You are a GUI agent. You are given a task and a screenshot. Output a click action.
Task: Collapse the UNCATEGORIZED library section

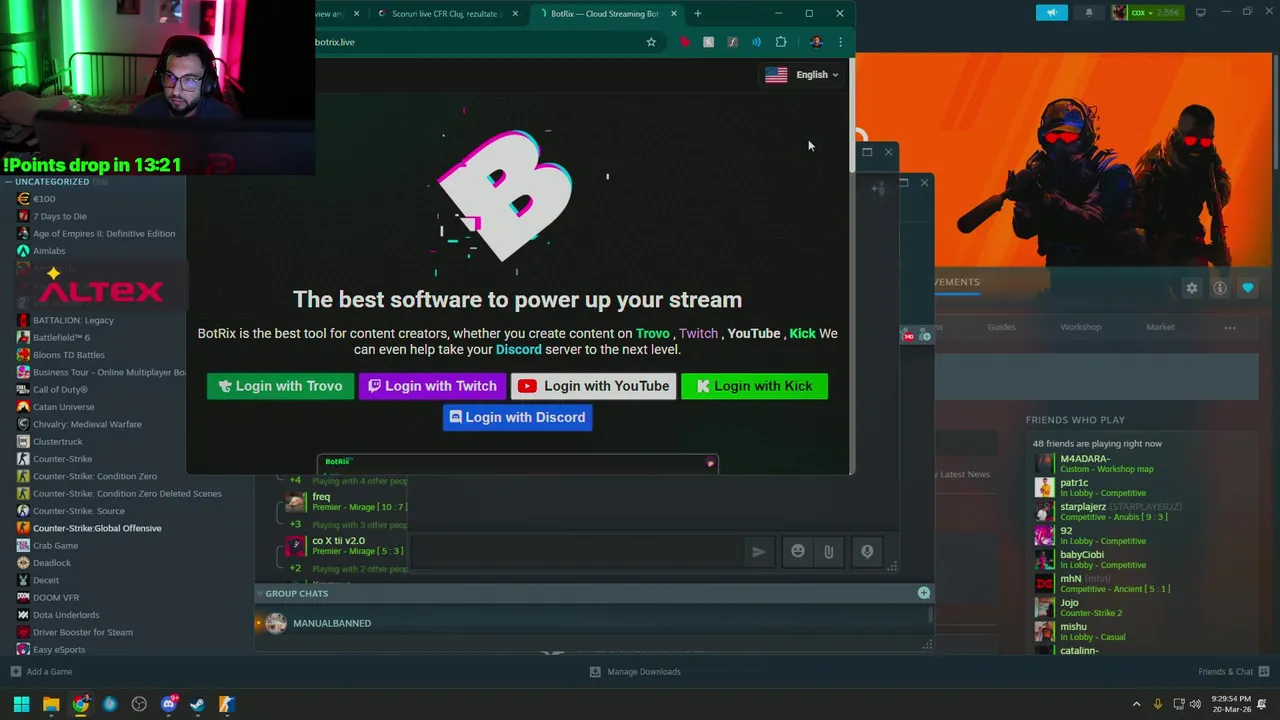(x=8, y=182)
